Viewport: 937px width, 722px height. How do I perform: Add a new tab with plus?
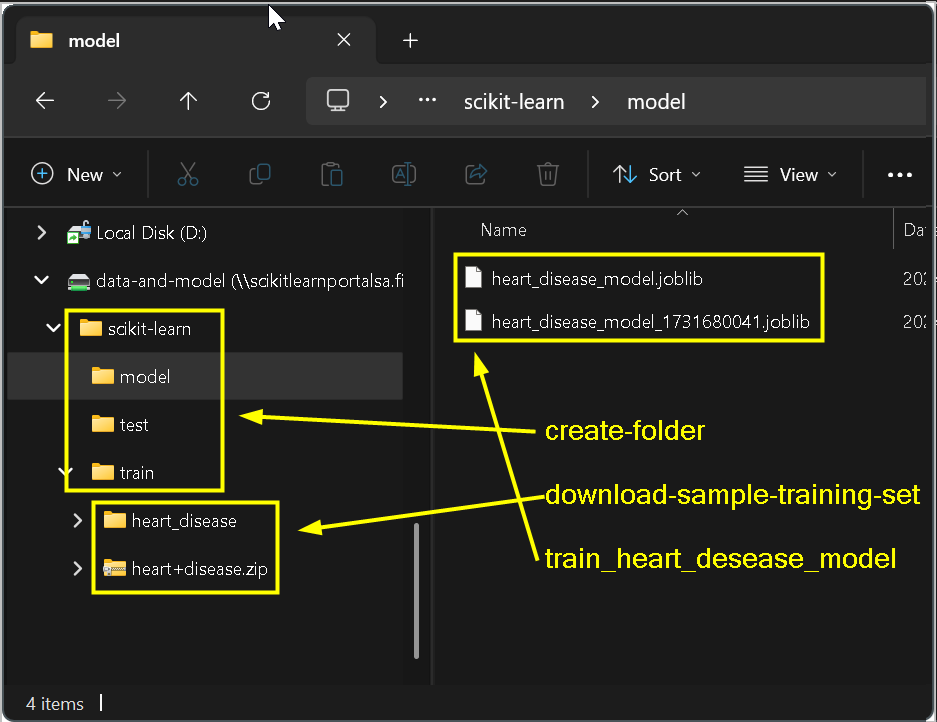point(410,41)
